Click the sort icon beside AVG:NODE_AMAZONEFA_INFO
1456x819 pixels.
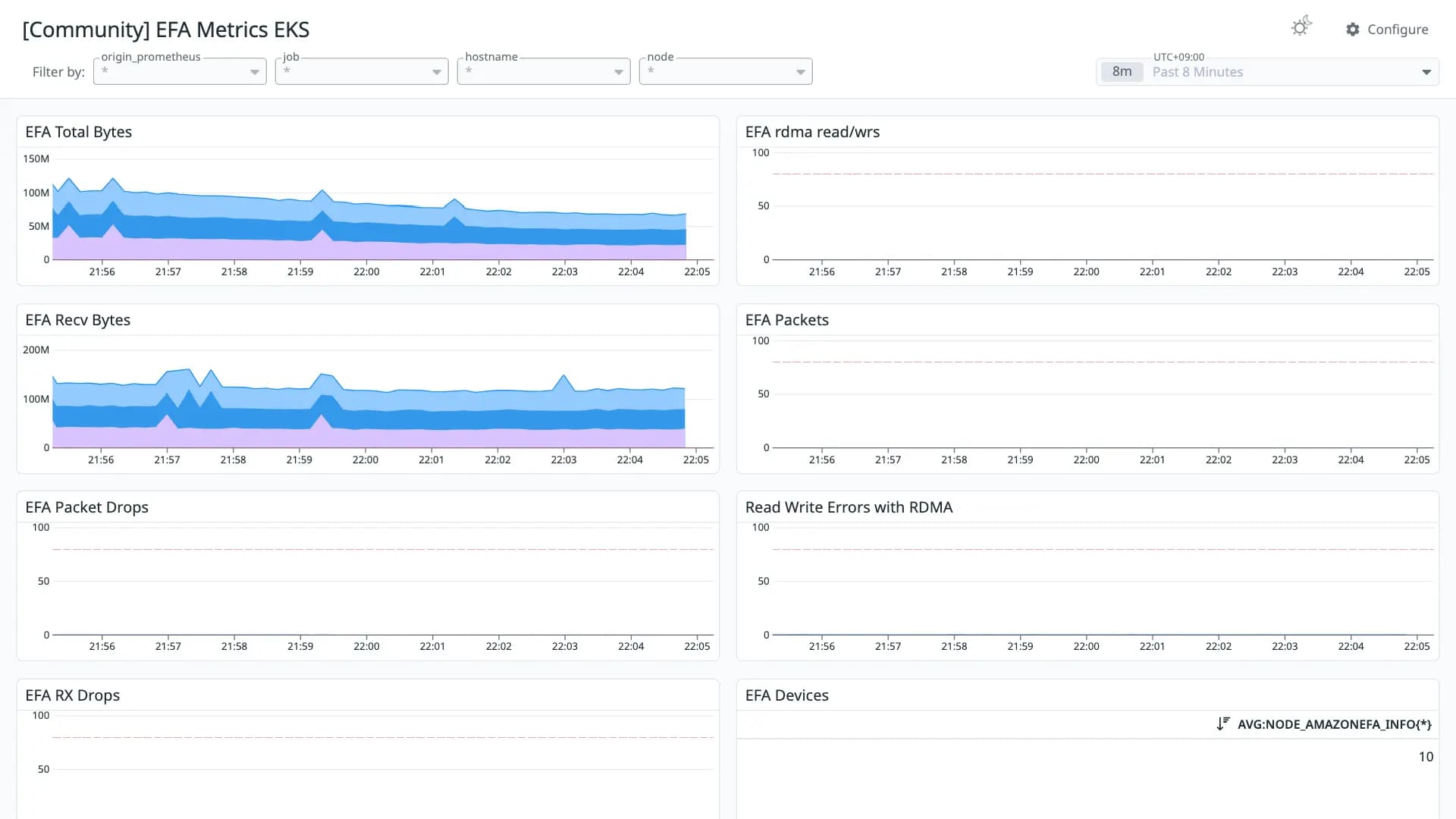(x=1223, y=724)
